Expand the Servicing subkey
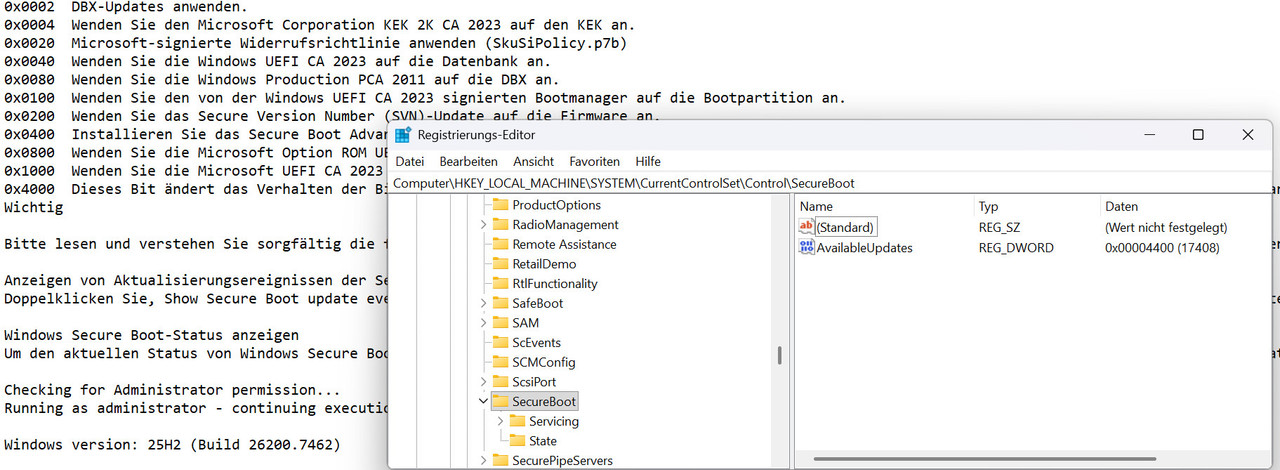This screenshot has height=470, width=1280. (x=501, y=421)
